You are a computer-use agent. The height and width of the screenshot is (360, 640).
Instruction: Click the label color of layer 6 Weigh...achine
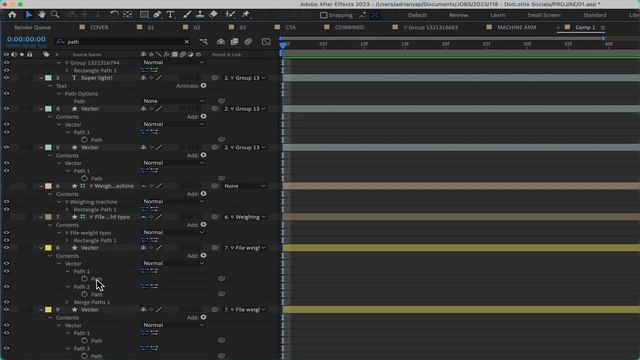click(48, 186)
